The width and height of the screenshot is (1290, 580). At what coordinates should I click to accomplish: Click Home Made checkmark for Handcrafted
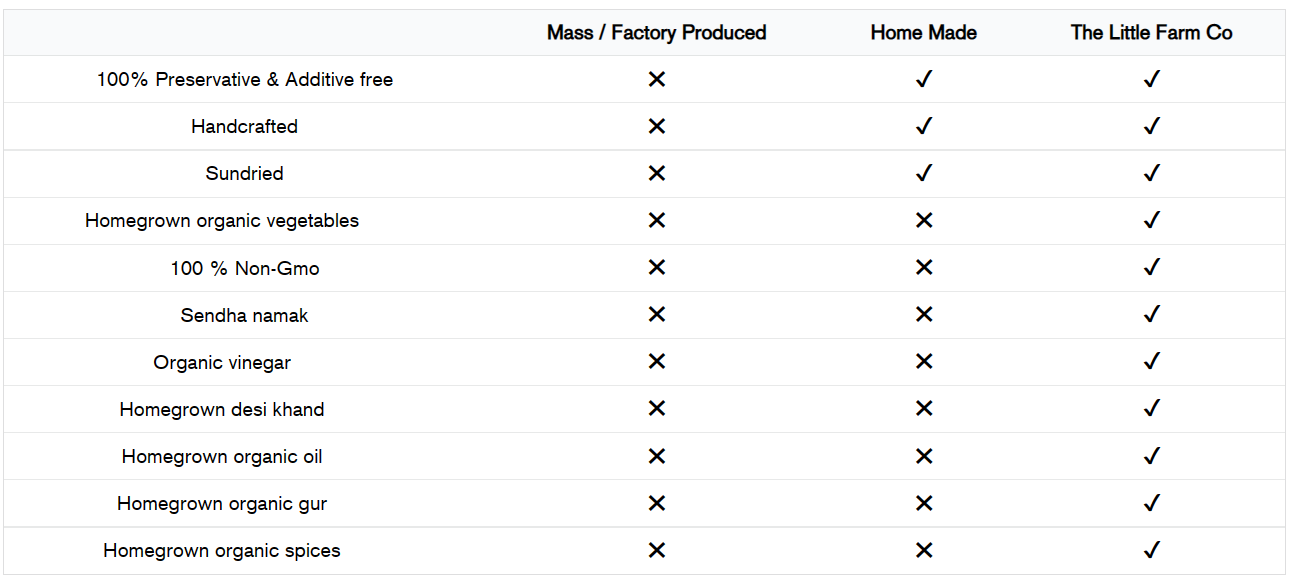pyautogui.click(x=923, y=126)
